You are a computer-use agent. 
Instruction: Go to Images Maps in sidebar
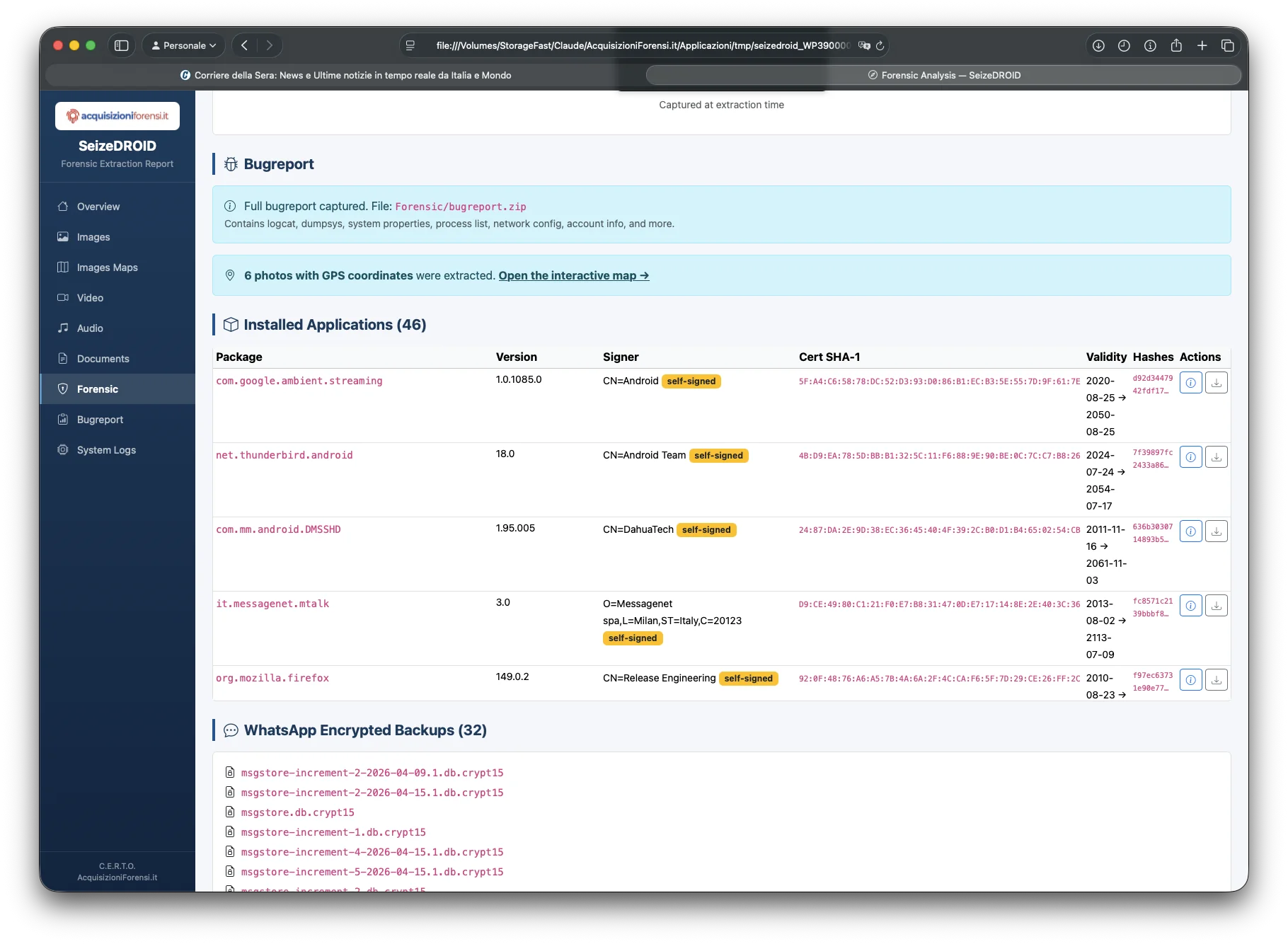click(107, 267)
